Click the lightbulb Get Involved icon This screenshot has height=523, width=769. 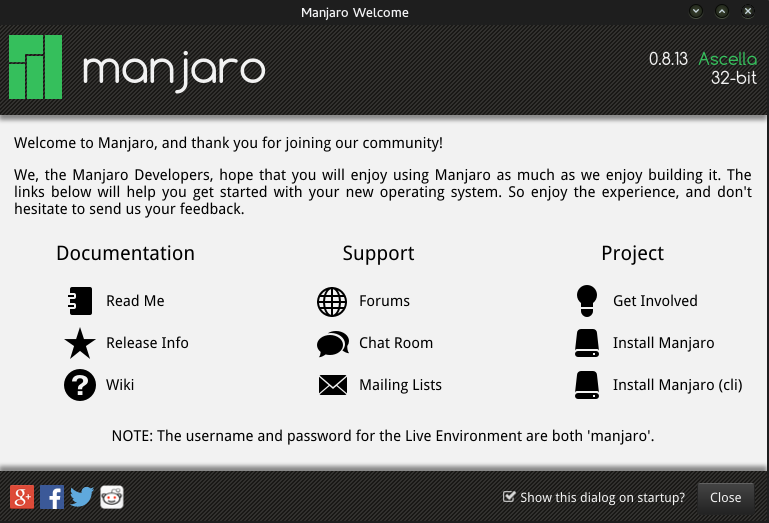tap(587, 301)
